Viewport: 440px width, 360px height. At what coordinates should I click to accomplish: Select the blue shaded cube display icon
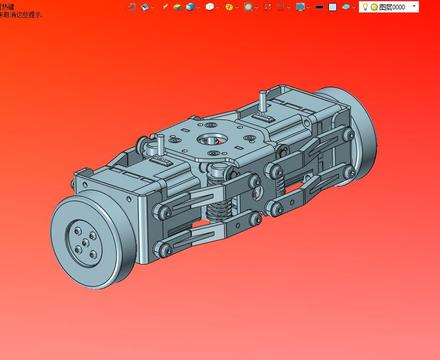190,7
